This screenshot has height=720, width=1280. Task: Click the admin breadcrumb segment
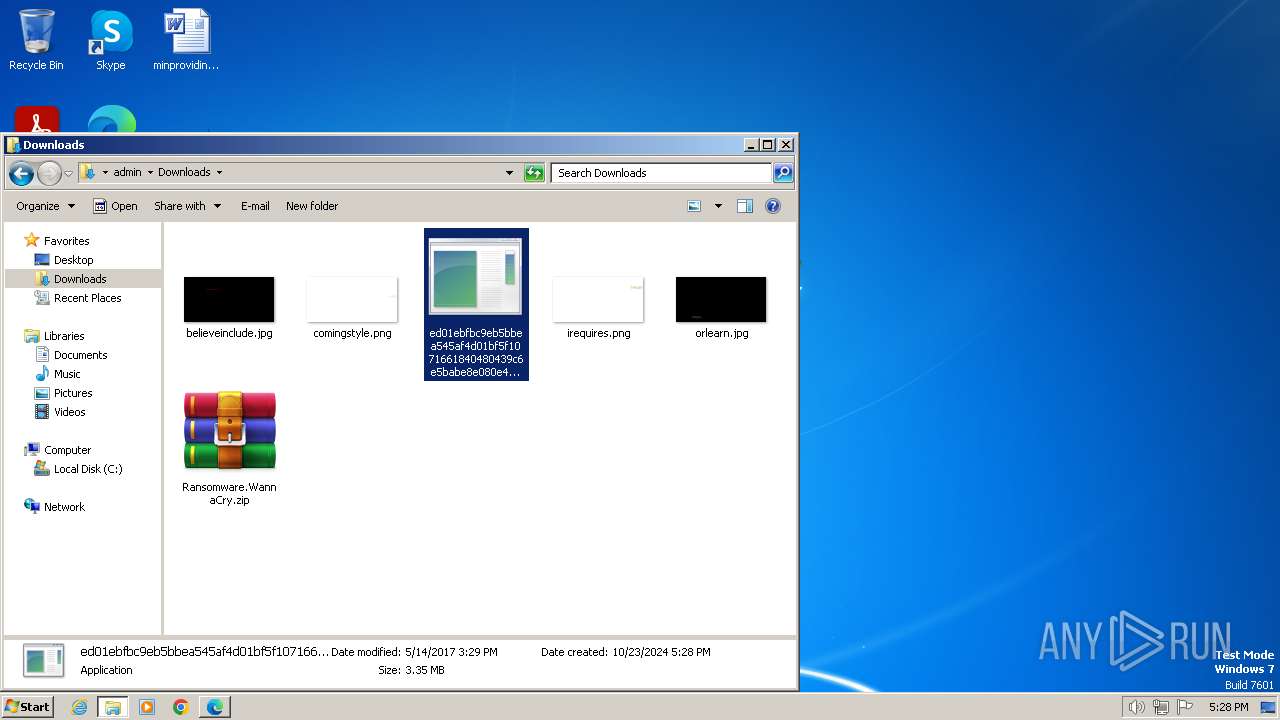(127, 172)
